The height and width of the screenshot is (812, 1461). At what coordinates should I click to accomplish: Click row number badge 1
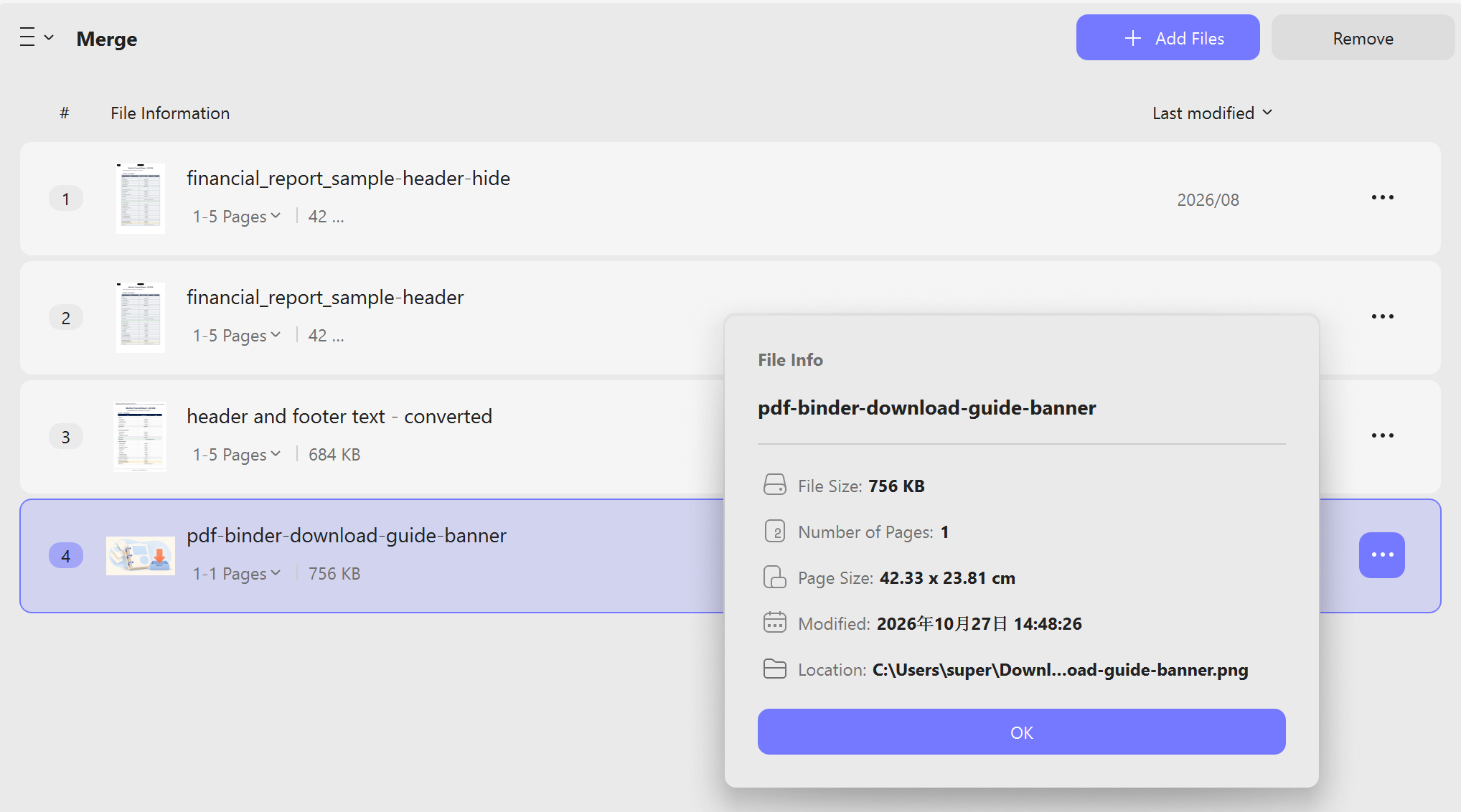(x=65, y=199)
